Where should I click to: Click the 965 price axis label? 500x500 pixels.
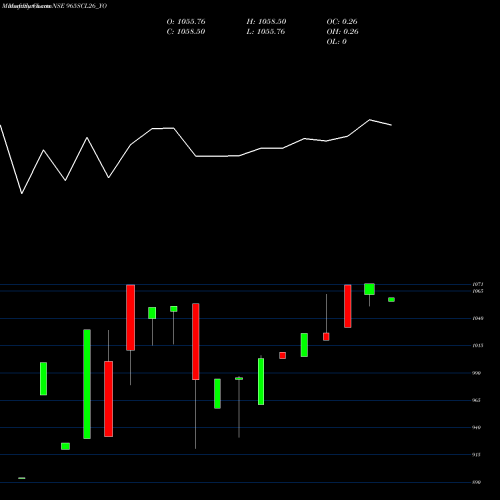[477, 400]
